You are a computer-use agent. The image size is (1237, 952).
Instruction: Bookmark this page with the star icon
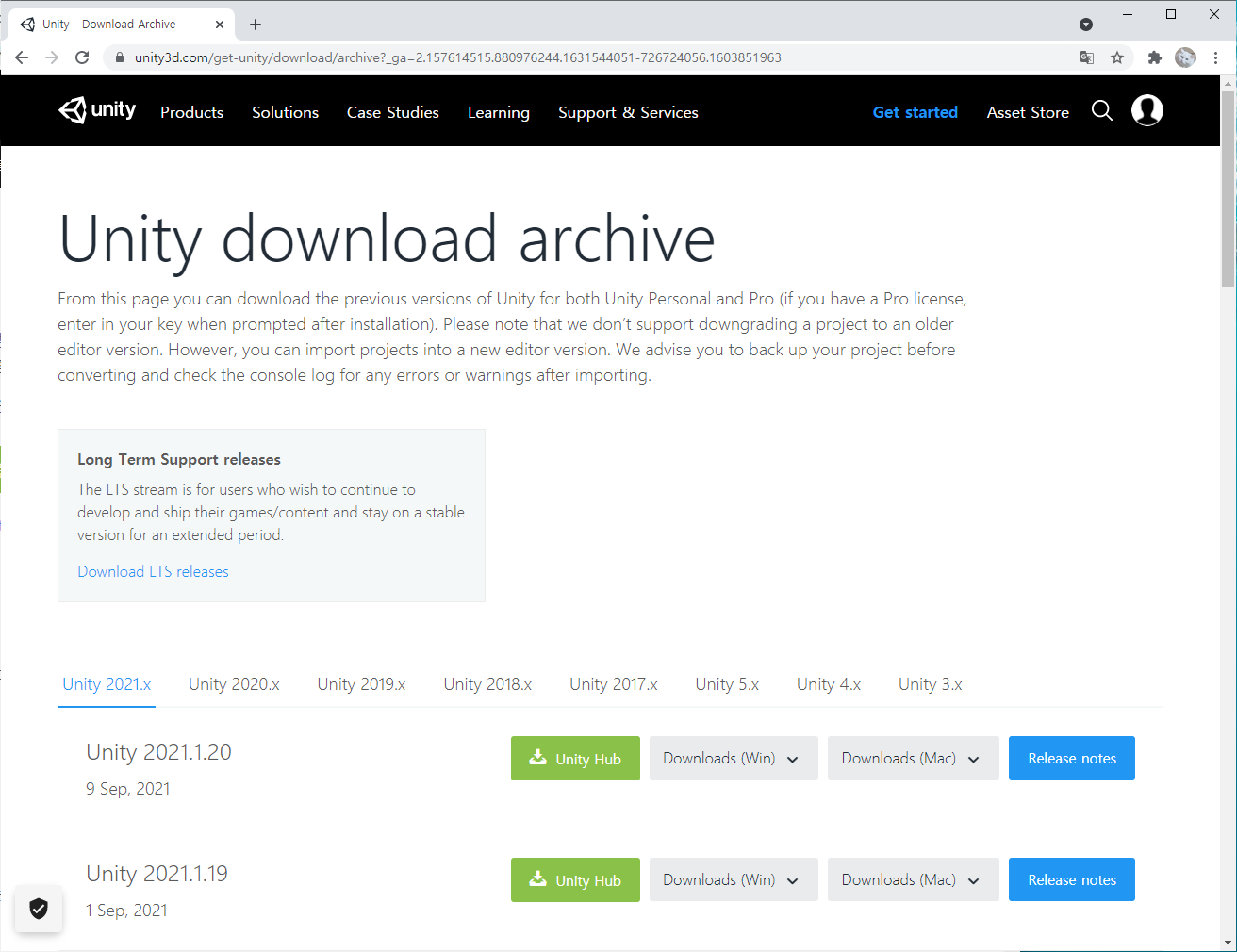click(x=1117, y=57)
